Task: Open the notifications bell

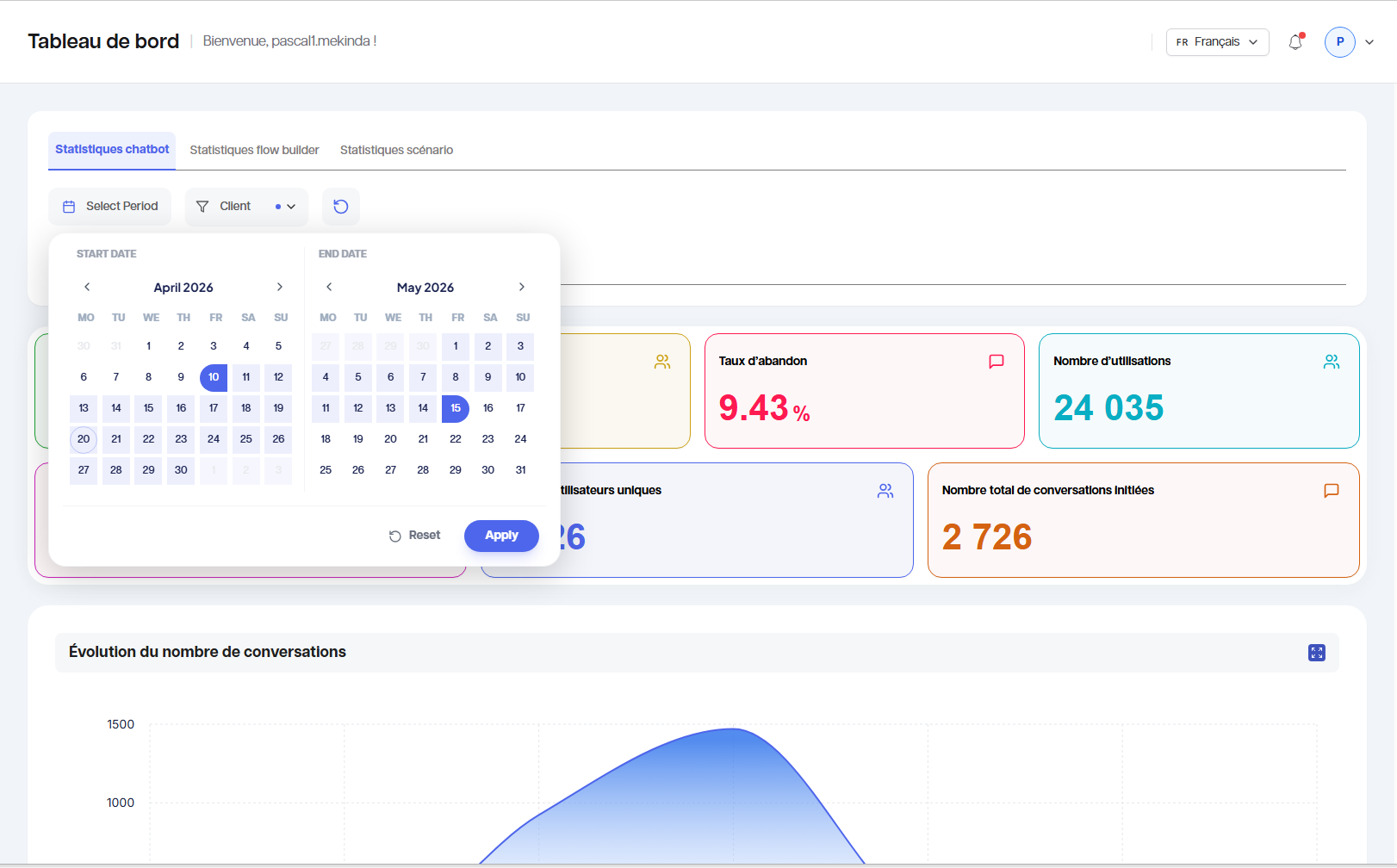Action: 1295,42
